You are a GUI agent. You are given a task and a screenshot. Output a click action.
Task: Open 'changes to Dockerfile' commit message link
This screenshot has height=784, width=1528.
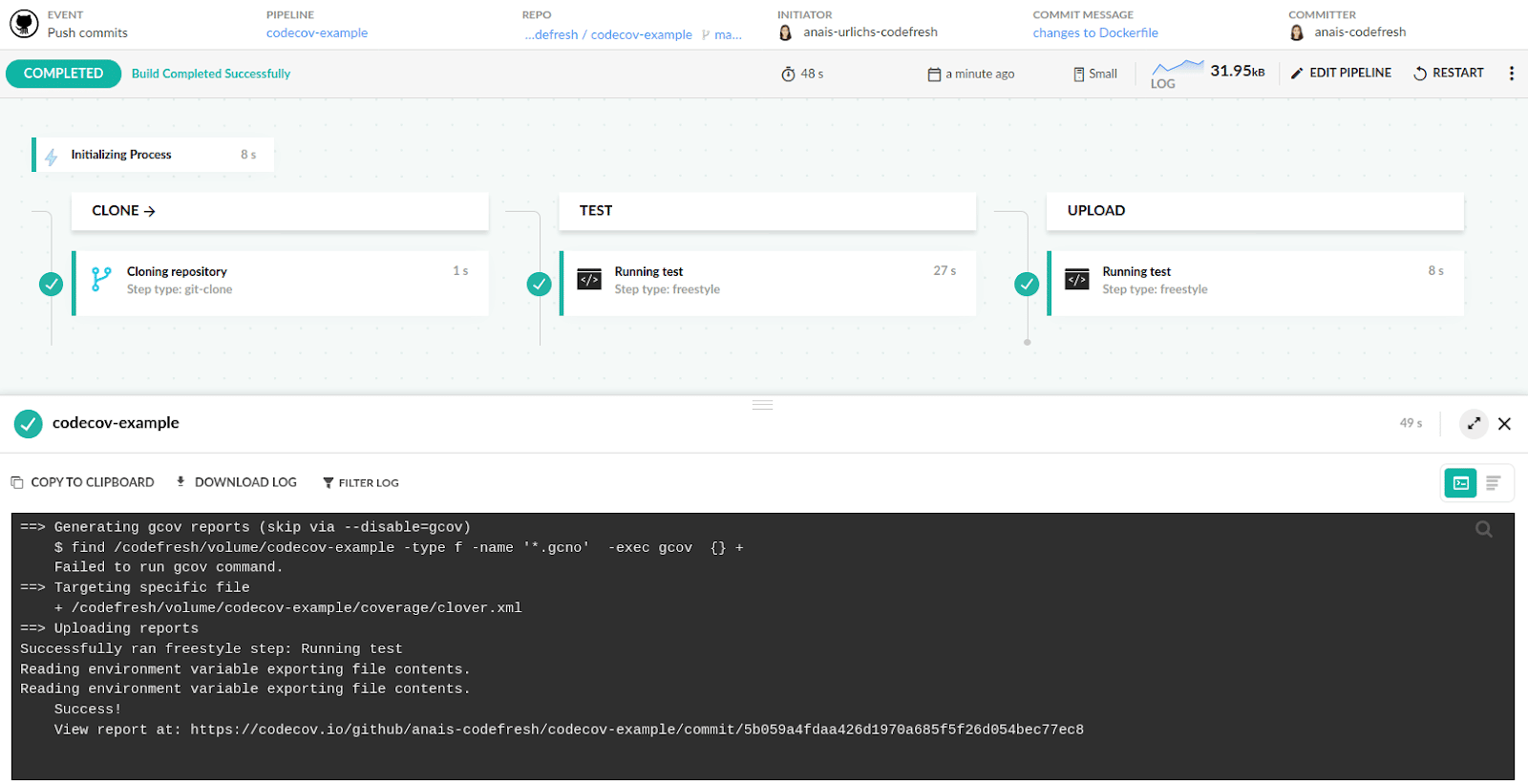[1094, 33]
